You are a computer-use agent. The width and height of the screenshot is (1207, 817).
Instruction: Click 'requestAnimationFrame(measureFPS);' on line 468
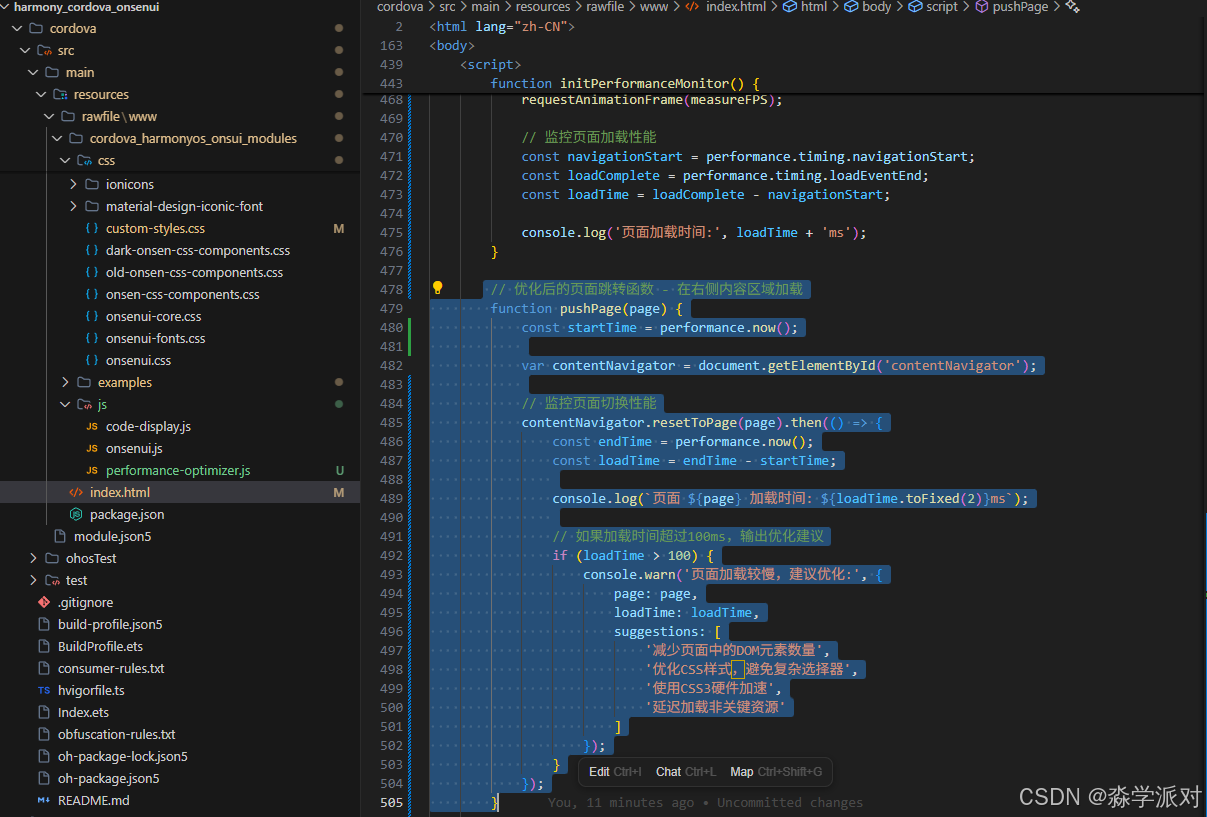[652, 100]
